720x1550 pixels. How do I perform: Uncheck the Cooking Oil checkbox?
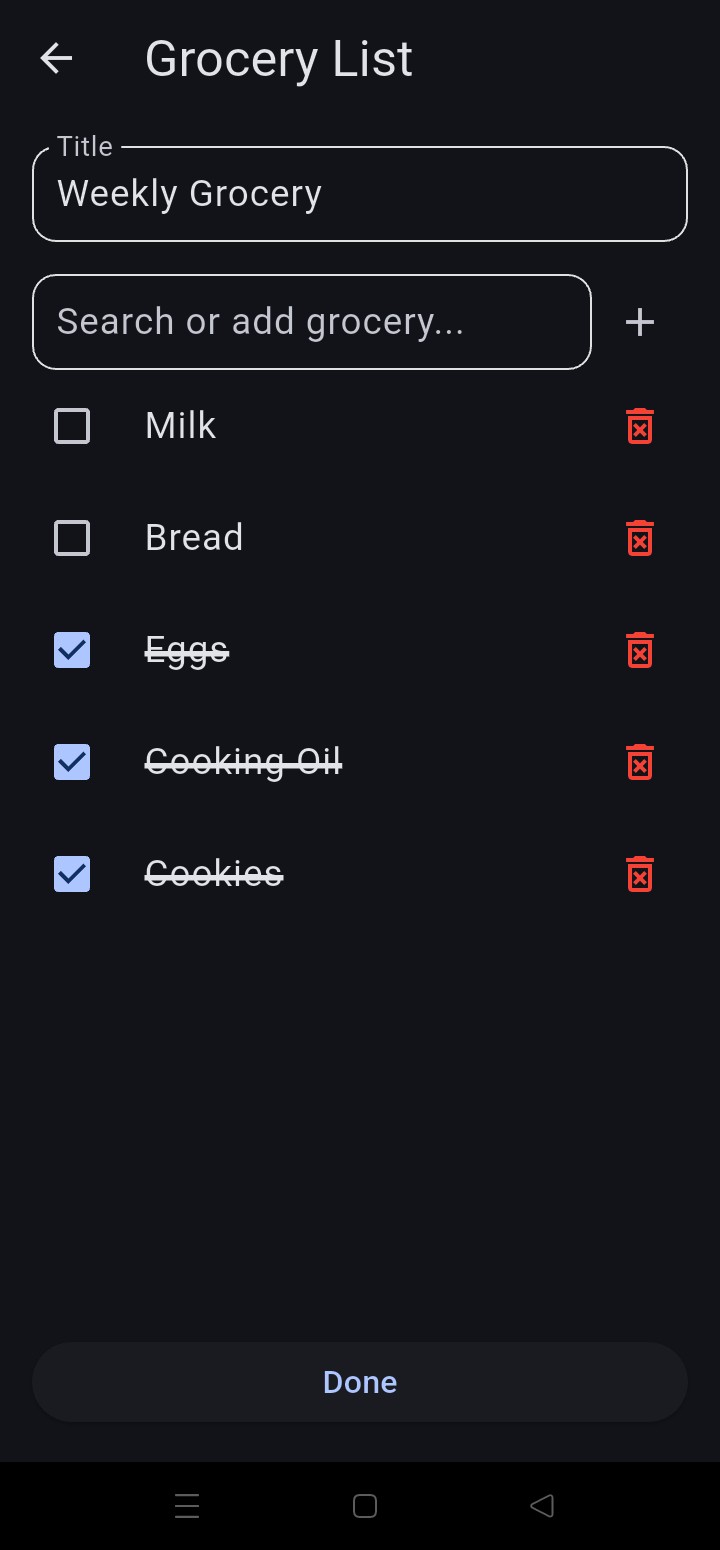(x=72, y=762)
